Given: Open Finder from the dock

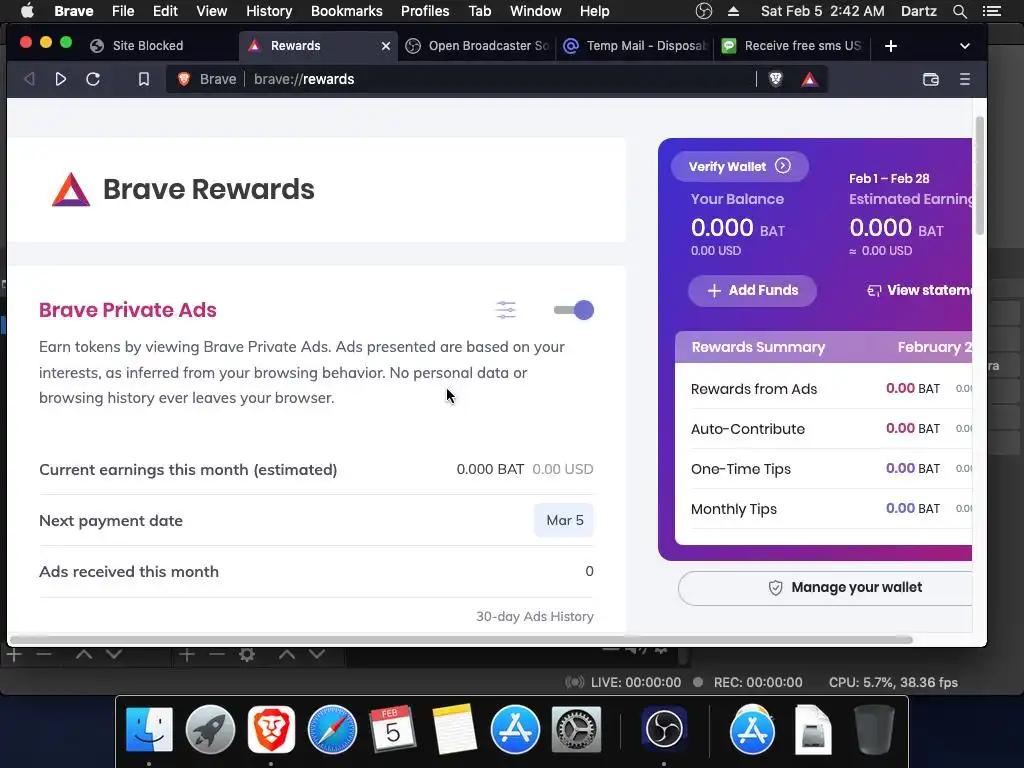Looking at the screenshot, I should click(x=150, y=729).
